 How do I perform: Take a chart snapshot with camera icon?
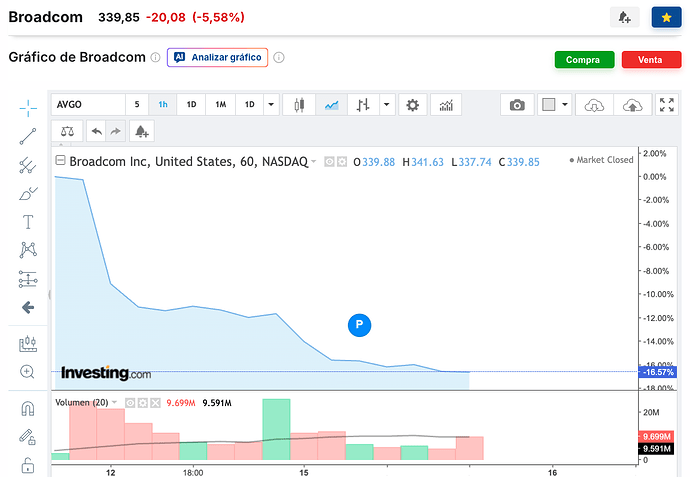pos(517,104)
